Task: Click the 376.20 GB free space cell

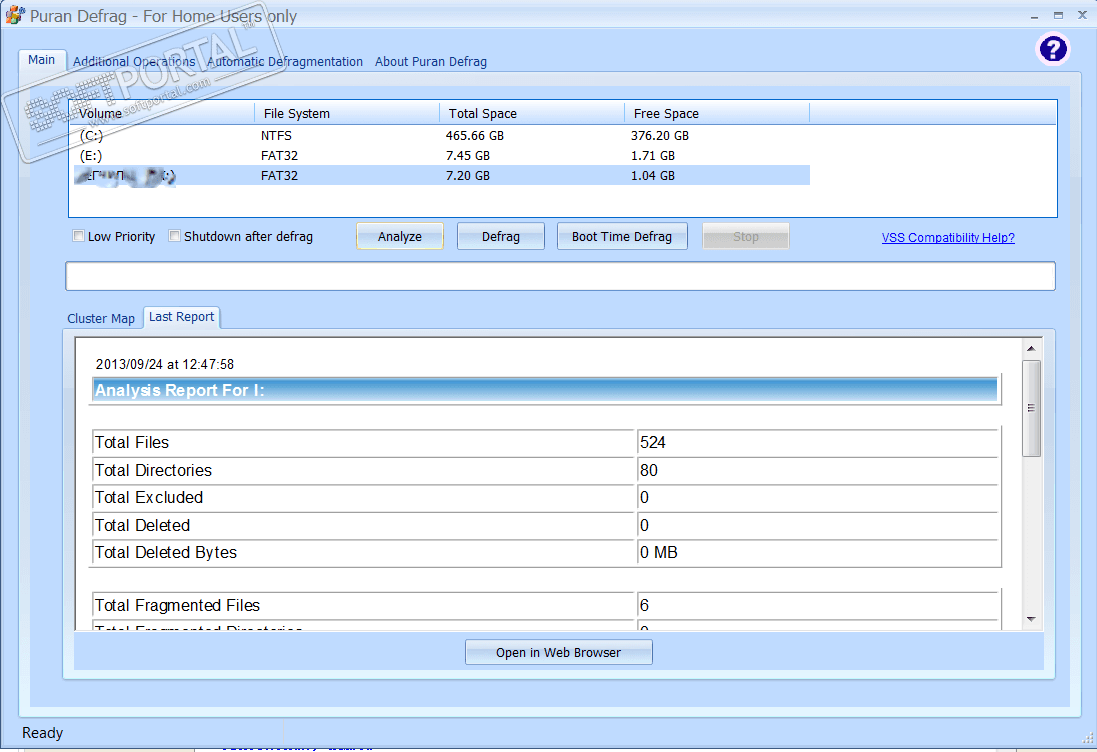Action: point(660,136)
